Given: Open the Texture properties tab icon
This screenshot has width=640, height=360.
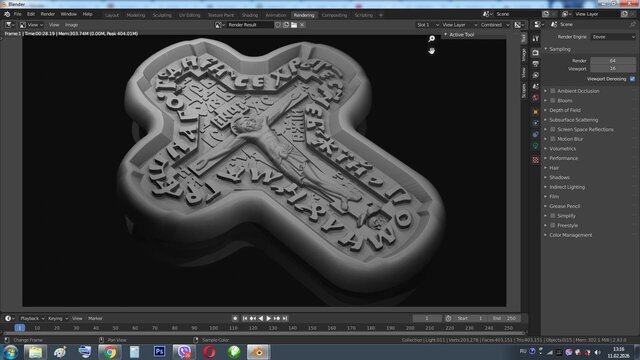Looking at the screenshot, I should click(x=536, y=160).
